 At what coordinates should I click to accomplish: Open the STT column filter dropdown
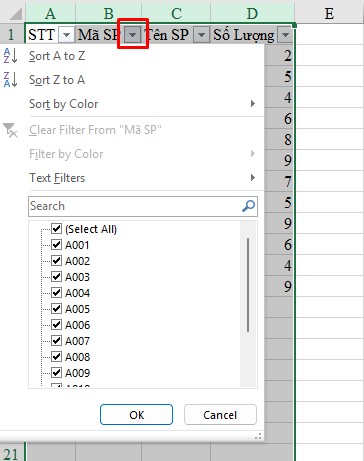pos(67,35)
